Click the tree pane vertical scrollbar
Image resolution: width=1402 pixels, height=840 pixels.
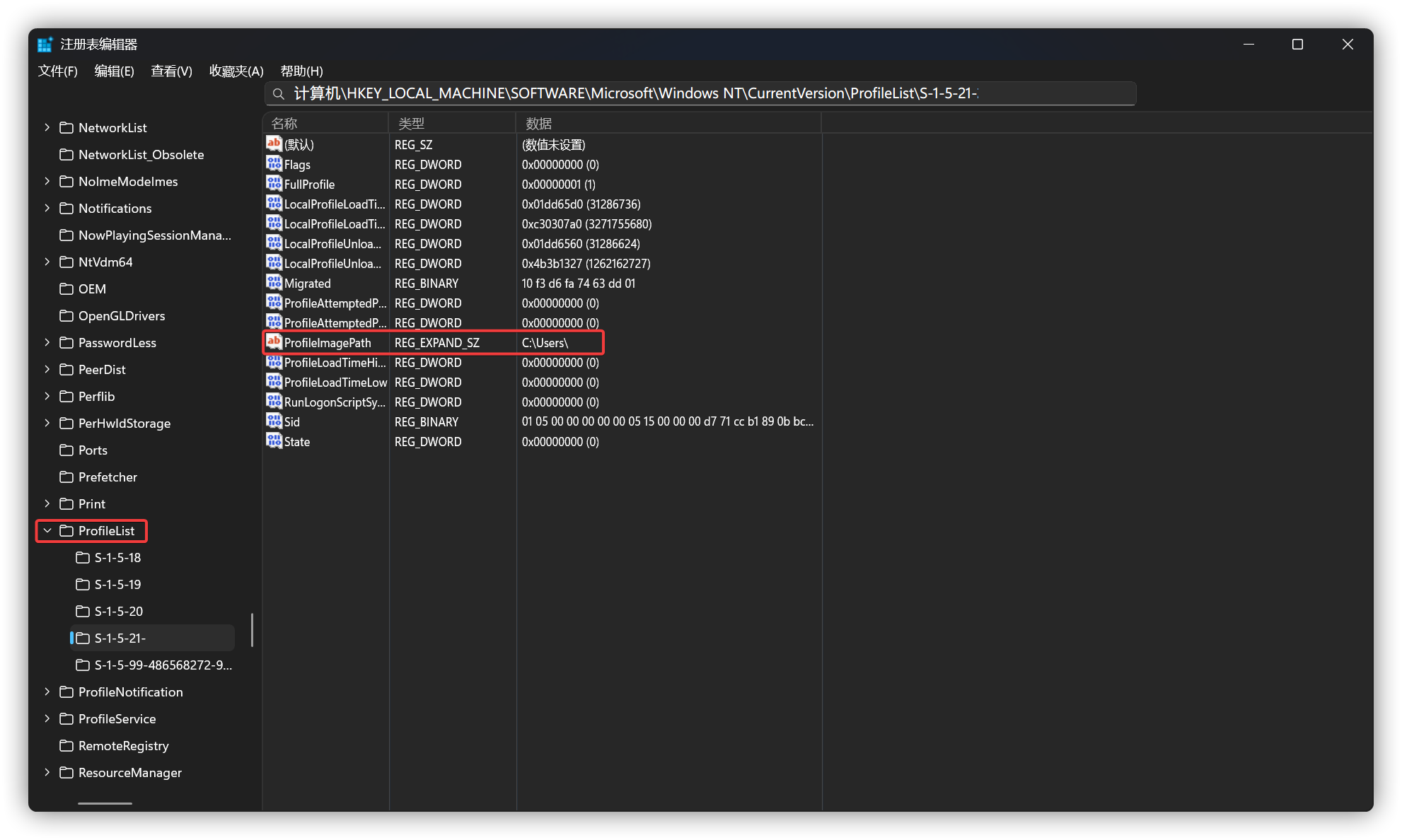[x=253, y=629]
